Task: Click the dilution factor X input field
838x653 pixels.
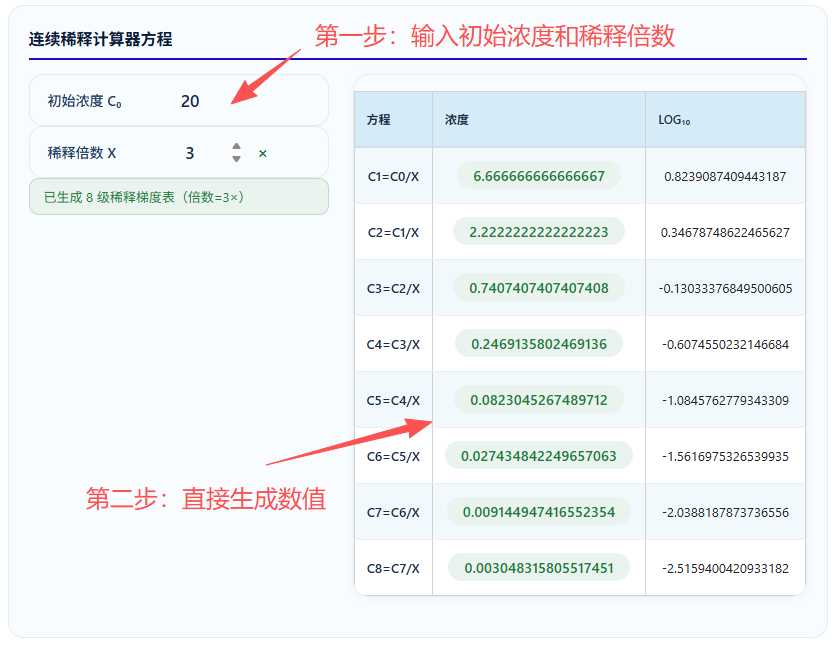Action: coord(208,153)
